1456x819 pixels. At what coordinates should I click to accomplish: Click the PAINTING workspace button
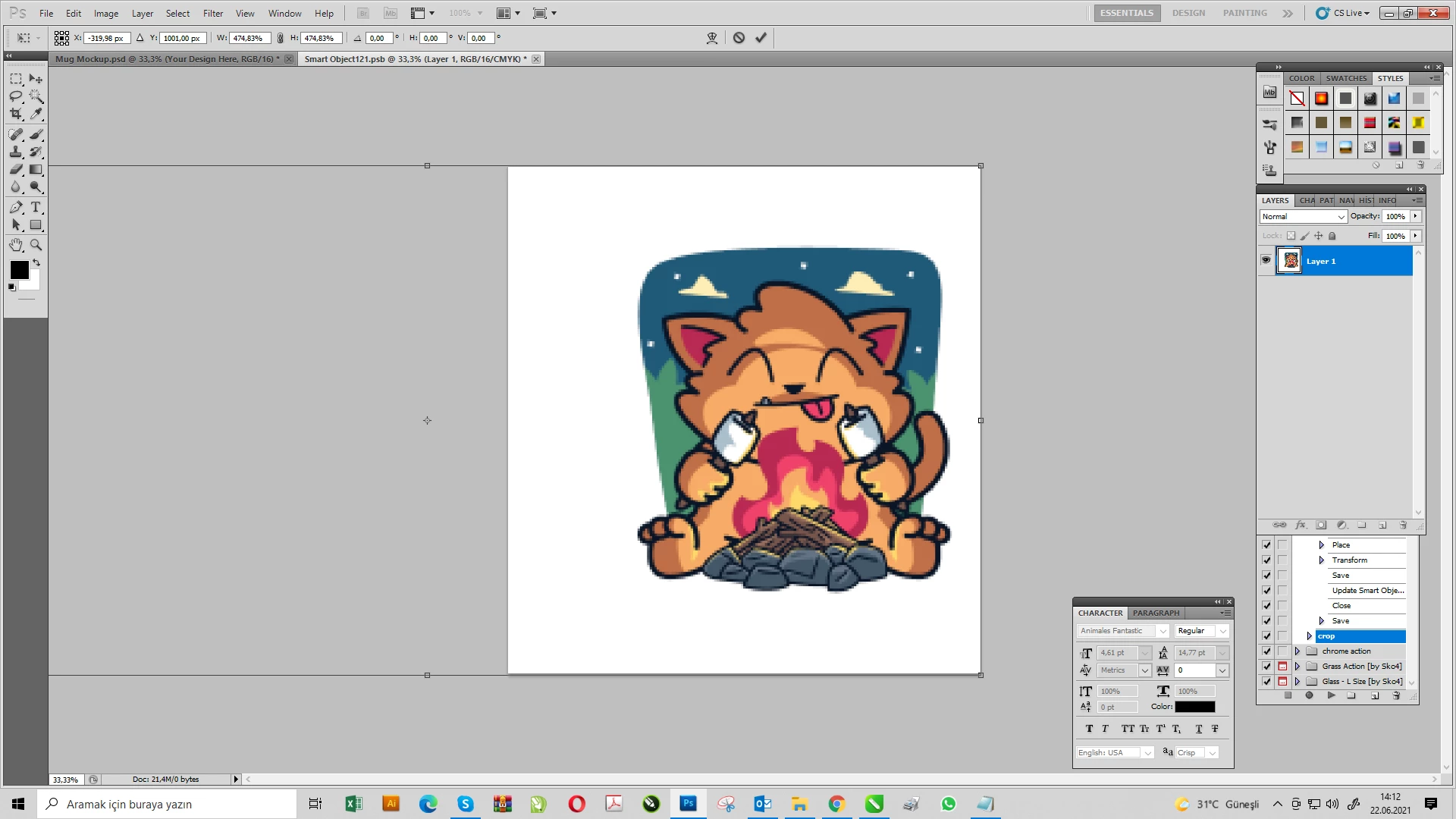(1244, 13)
